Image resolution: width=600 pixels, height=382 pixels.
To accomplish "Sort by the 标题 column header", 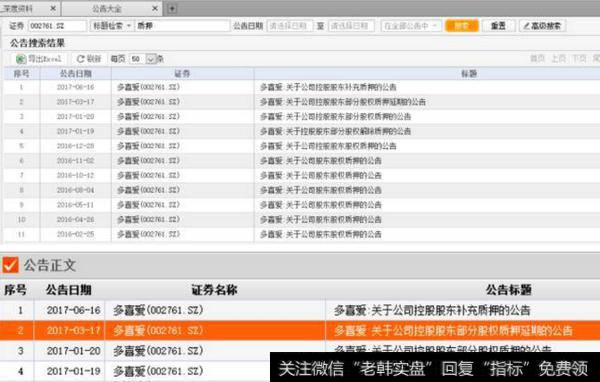I will [468, 73].
